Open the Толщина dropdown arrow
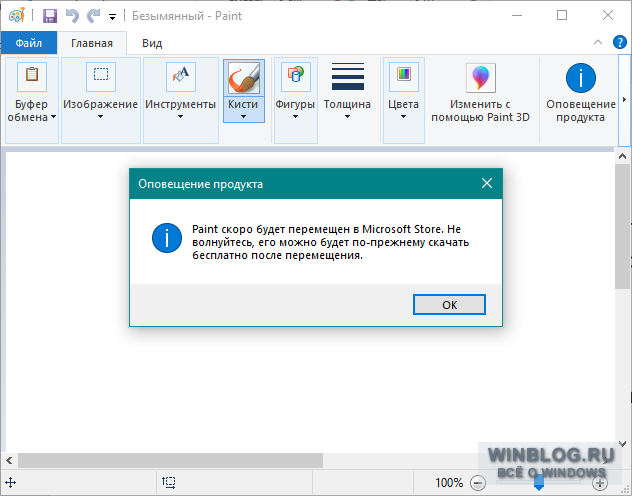Screen dimensions: 632x496 [x=347, y=117]
